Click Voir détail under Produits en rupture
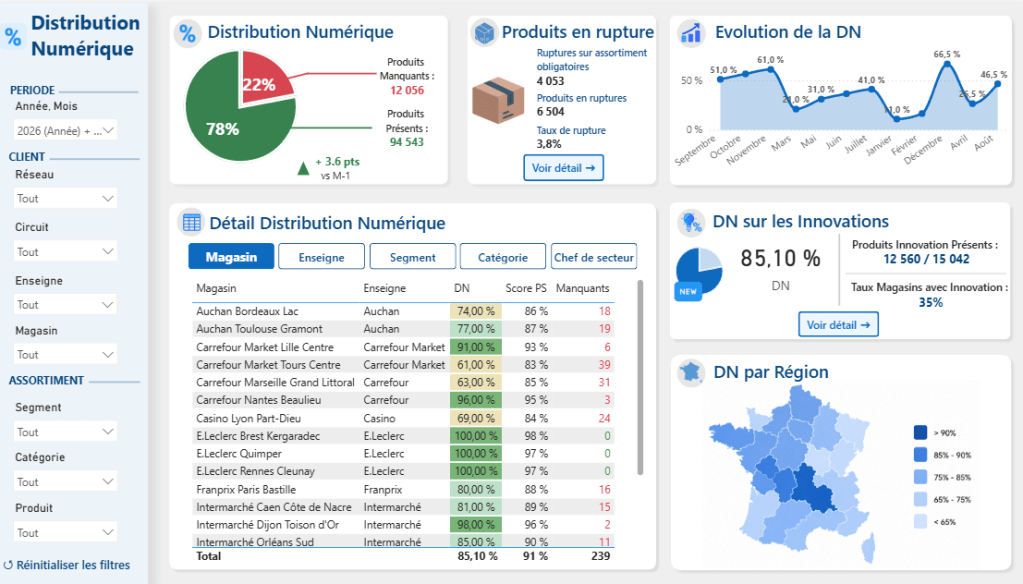Viewport: 1023px width, 584px height. click(564, 168)
